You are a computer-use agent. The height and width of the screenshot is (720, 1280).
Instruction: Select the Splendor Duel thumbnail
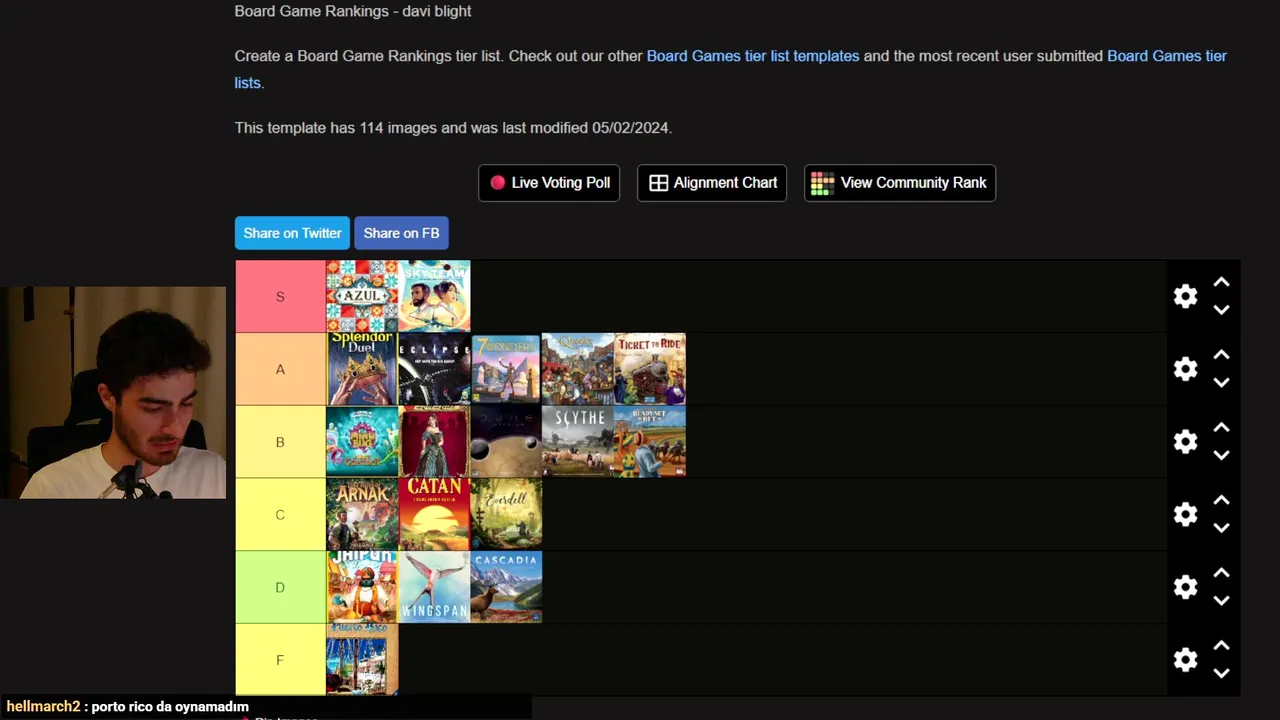pos(362,369)
